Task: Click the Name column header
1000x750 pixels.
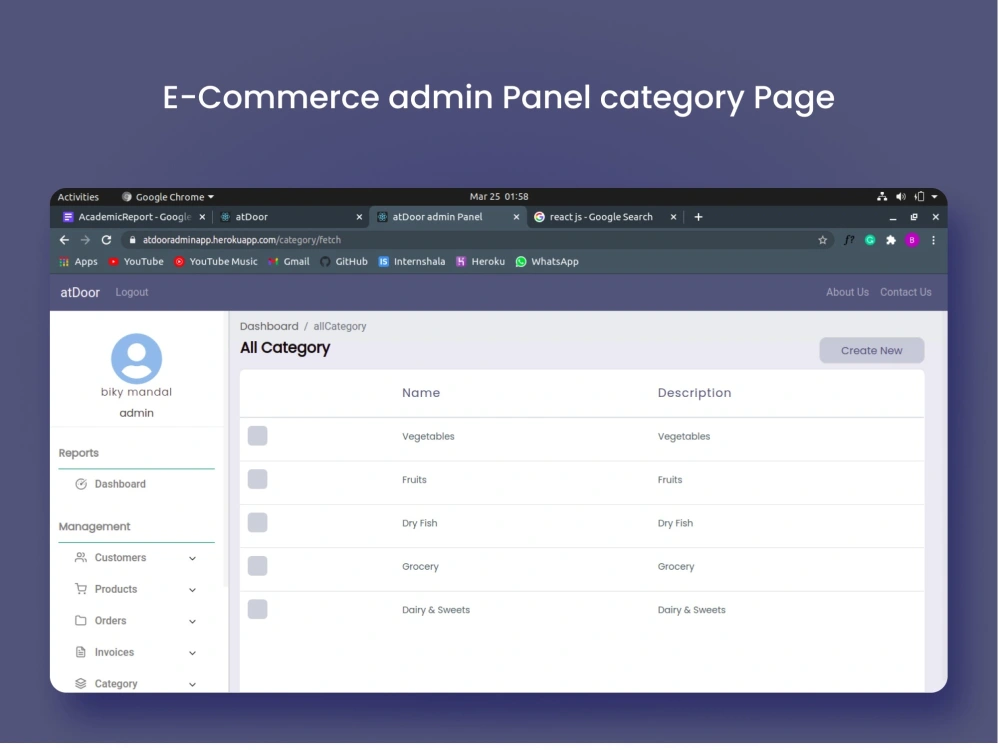Action: pos(421,393)
